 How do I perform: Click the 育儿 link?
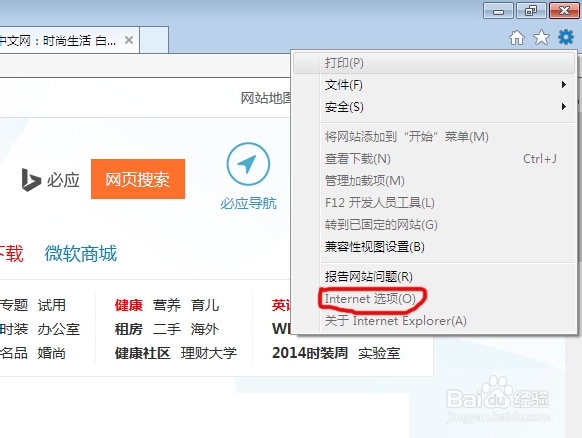coord(205,305)
